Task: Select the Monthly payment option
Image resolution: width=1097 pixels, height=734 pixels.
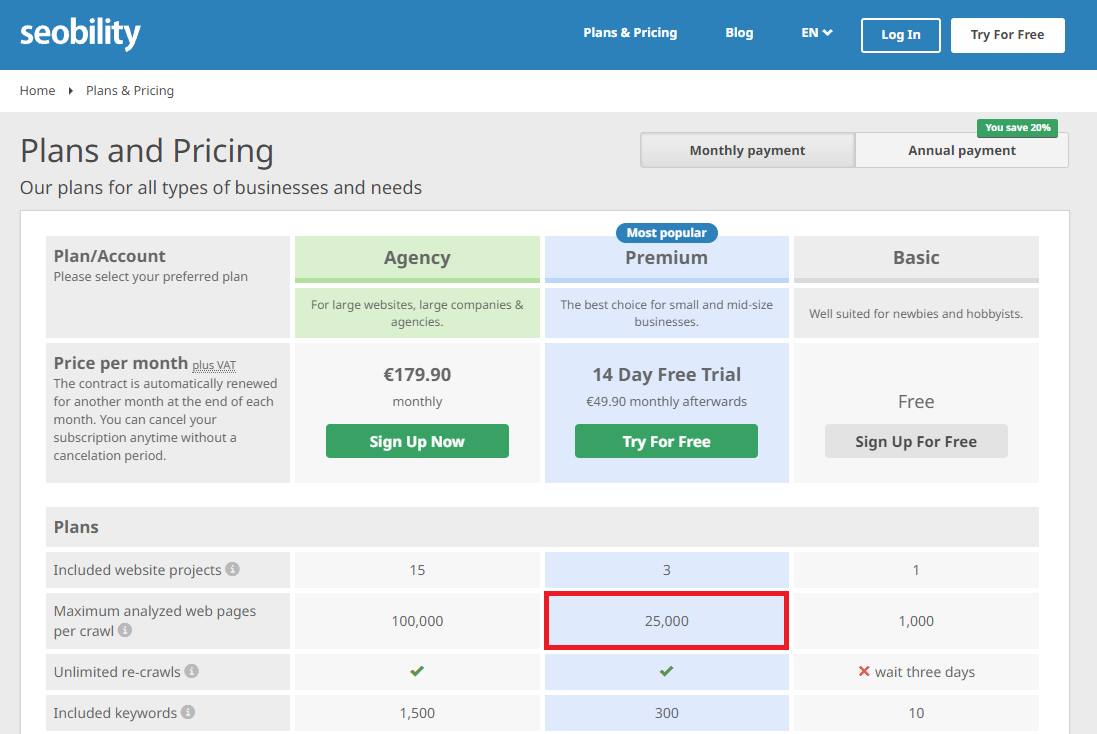Action: [747, 150]
